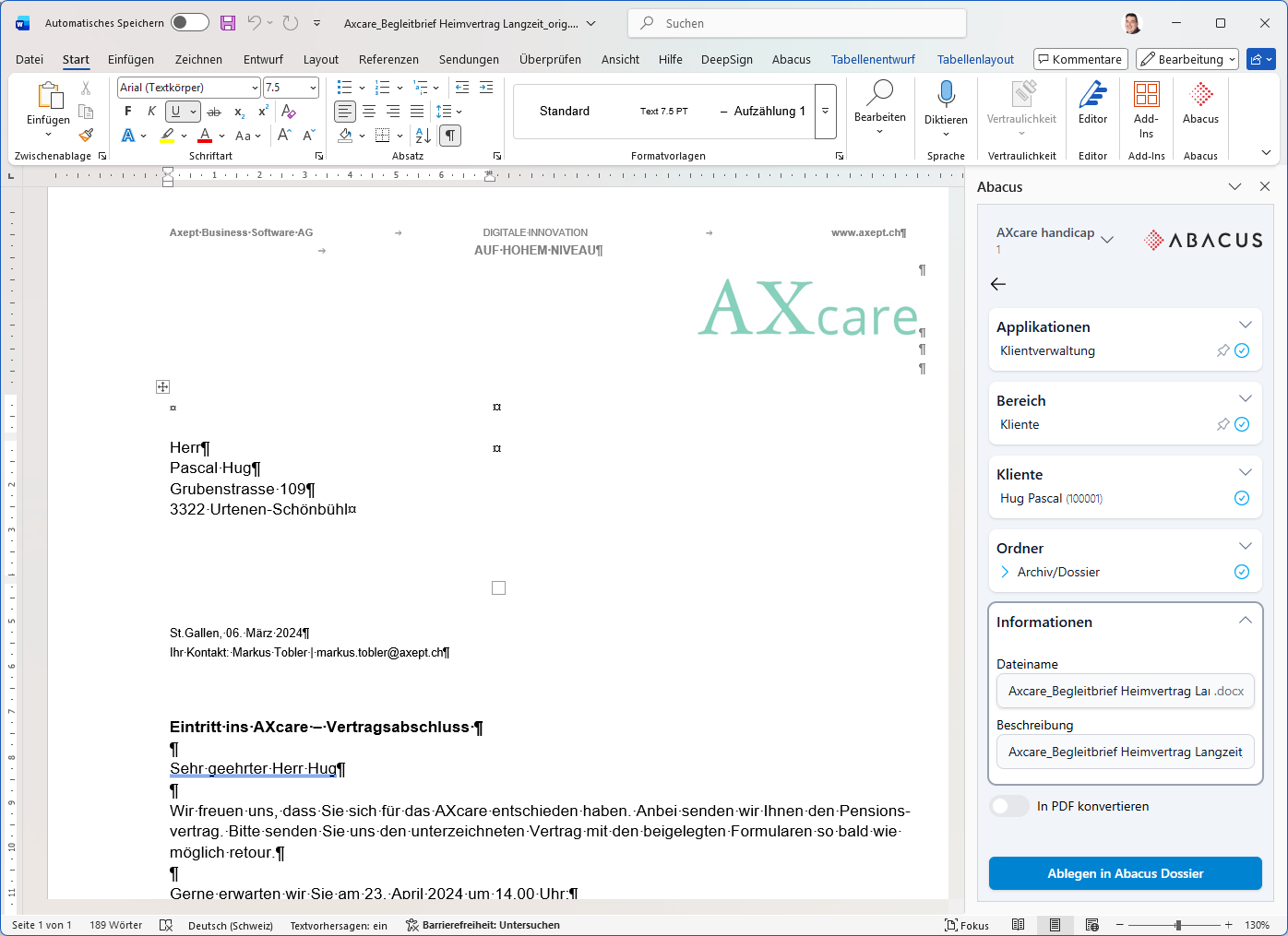Image resolution: width=1288 pixels, height=936 pixels.
Task: Click the Deutsch (Schweiz) language indicator
Action: (x=231, y=925)
